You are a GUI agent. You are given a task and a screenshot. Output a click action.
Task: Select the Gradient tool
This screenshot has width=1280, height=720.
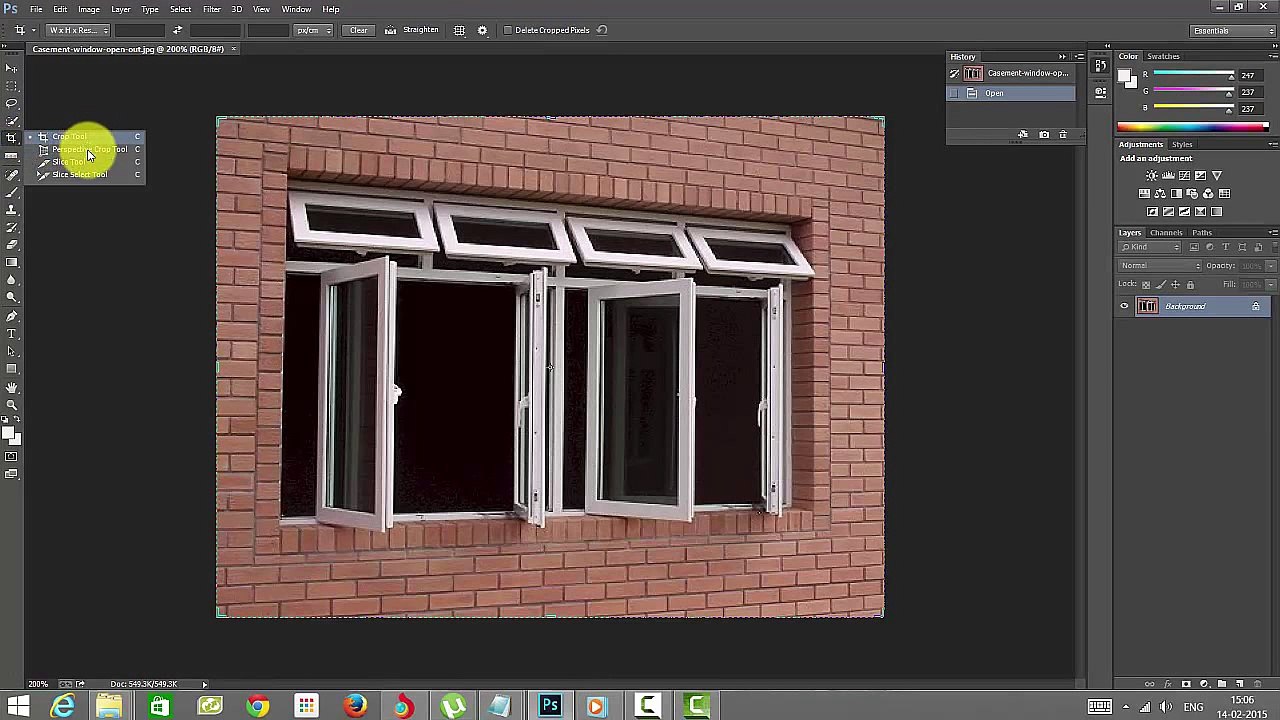[x=11, y=263]
